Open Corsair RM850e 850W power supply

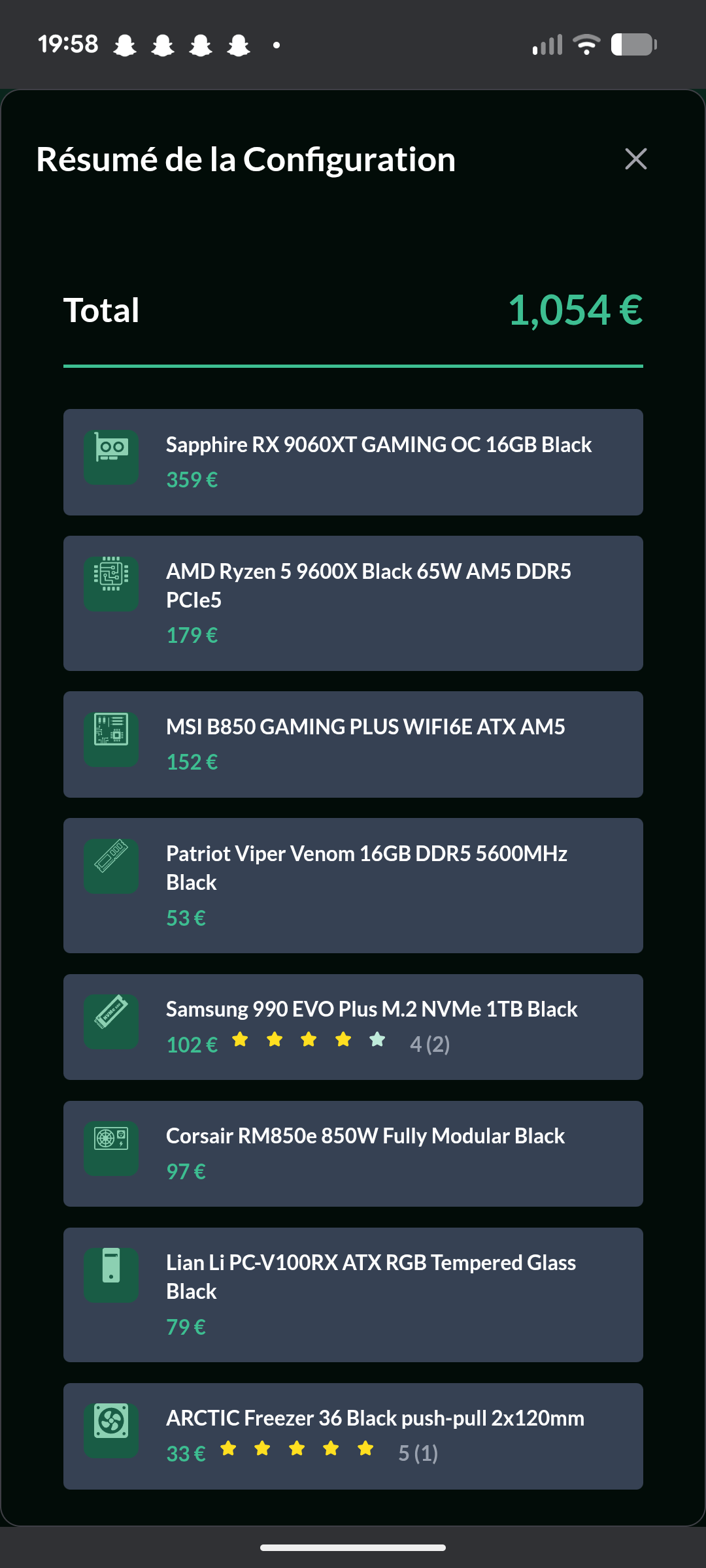click(x=365, y=1136)
